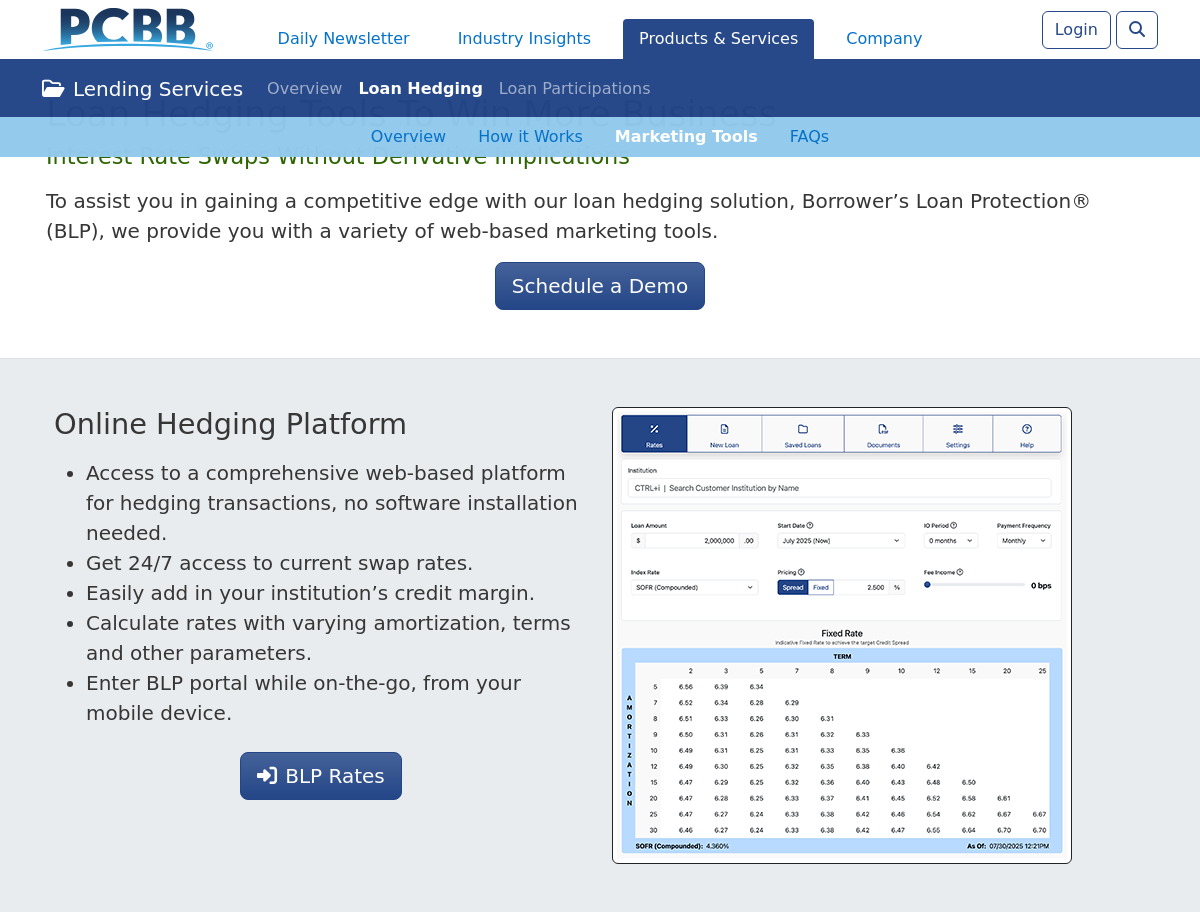Select the Spread pricing toggle
This screenshot has width=1200, height=920.
point(792,588)
